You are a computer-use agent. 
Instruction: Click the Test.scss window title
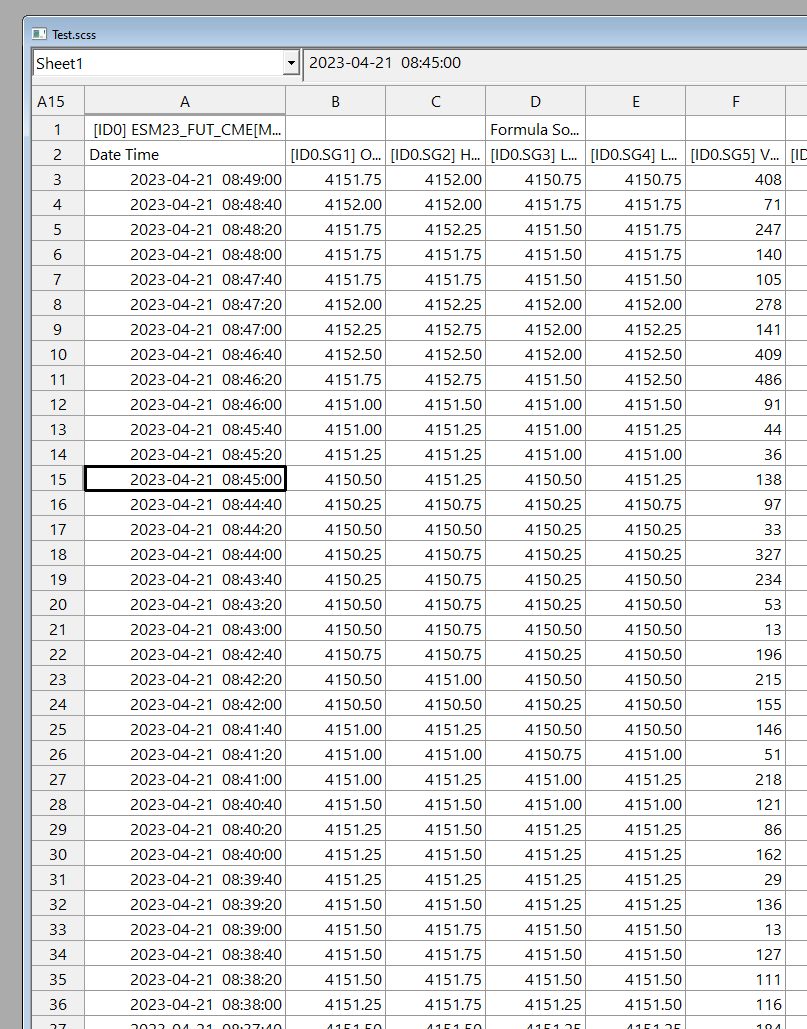point(74,35)
